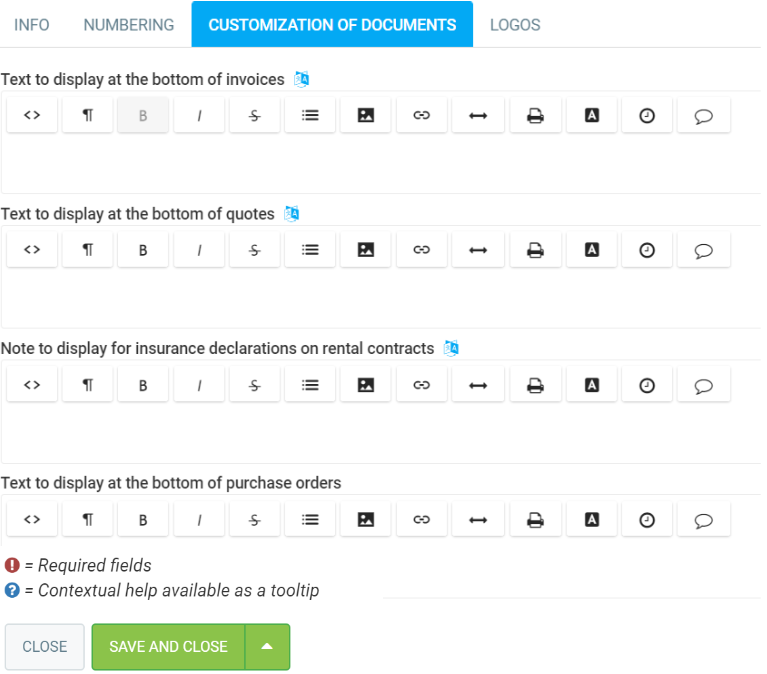The image size is (767, 674).
Task: Toggle strikethrough in insurance declarations editor
Action: (x=254, y=385)
